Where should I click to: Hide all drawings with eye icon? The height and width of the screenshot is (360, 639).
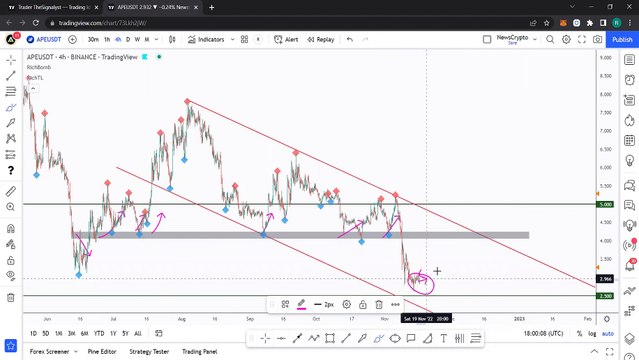(11, 276)
